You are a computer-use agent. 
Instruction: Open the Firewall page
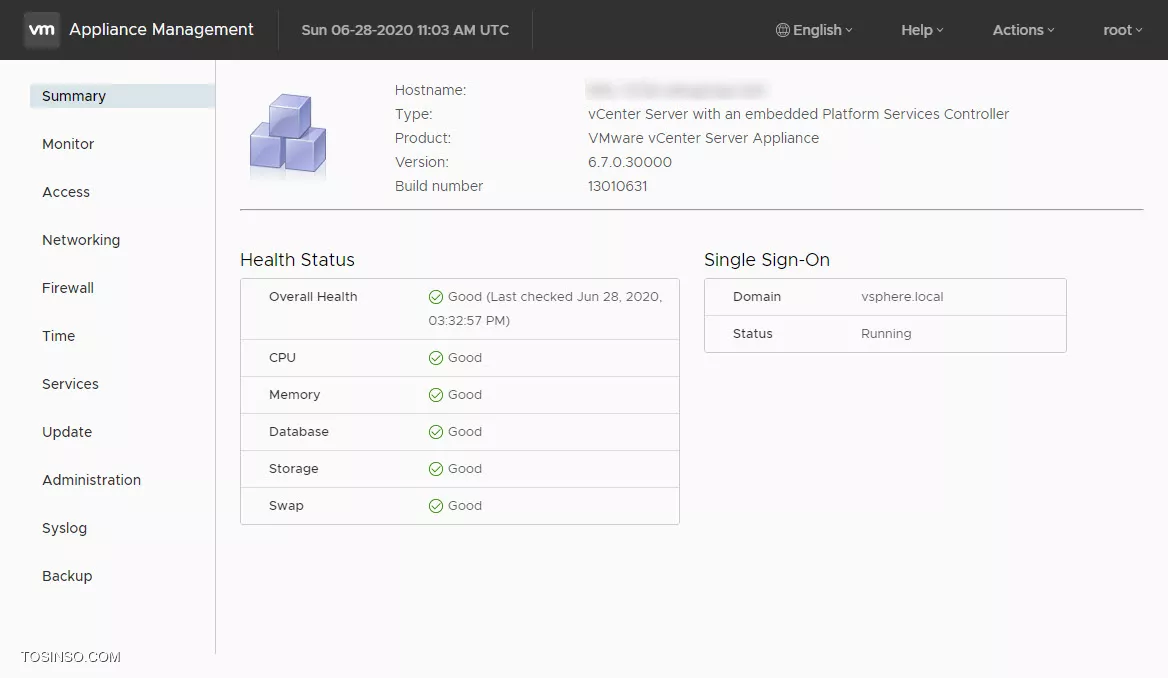tap(68, 288)
